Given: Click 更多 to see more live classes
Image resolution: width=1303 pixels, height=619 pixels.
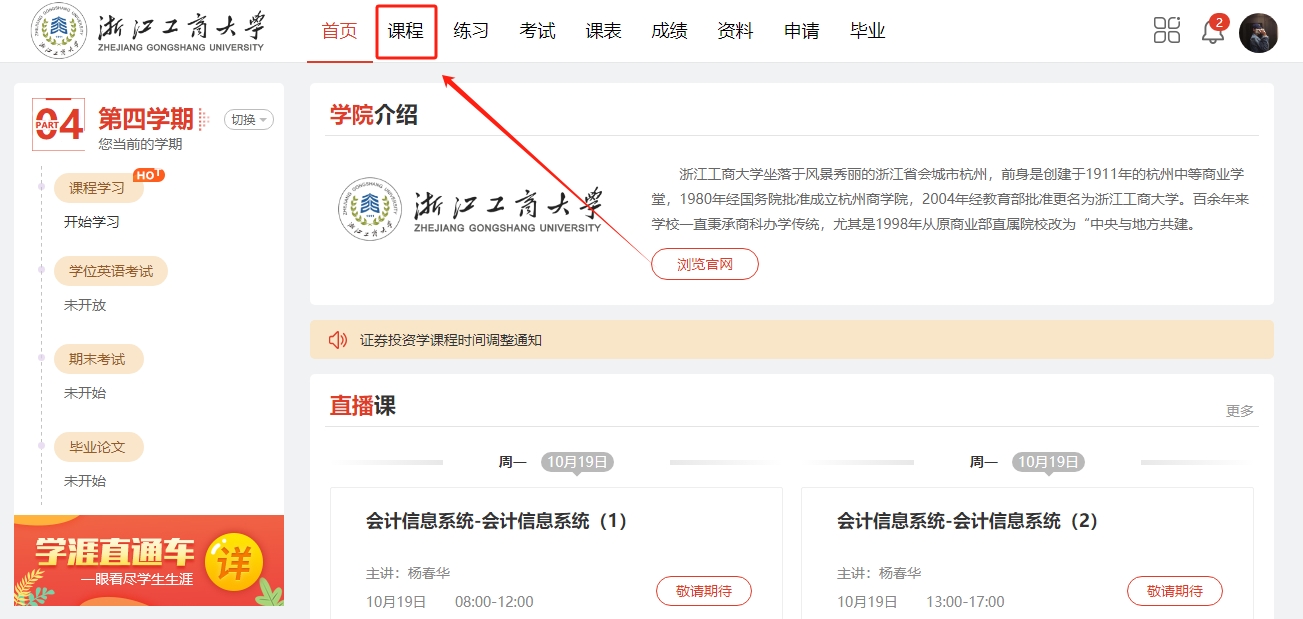Looking at the screenshot, I should [x=1239, y=411].
